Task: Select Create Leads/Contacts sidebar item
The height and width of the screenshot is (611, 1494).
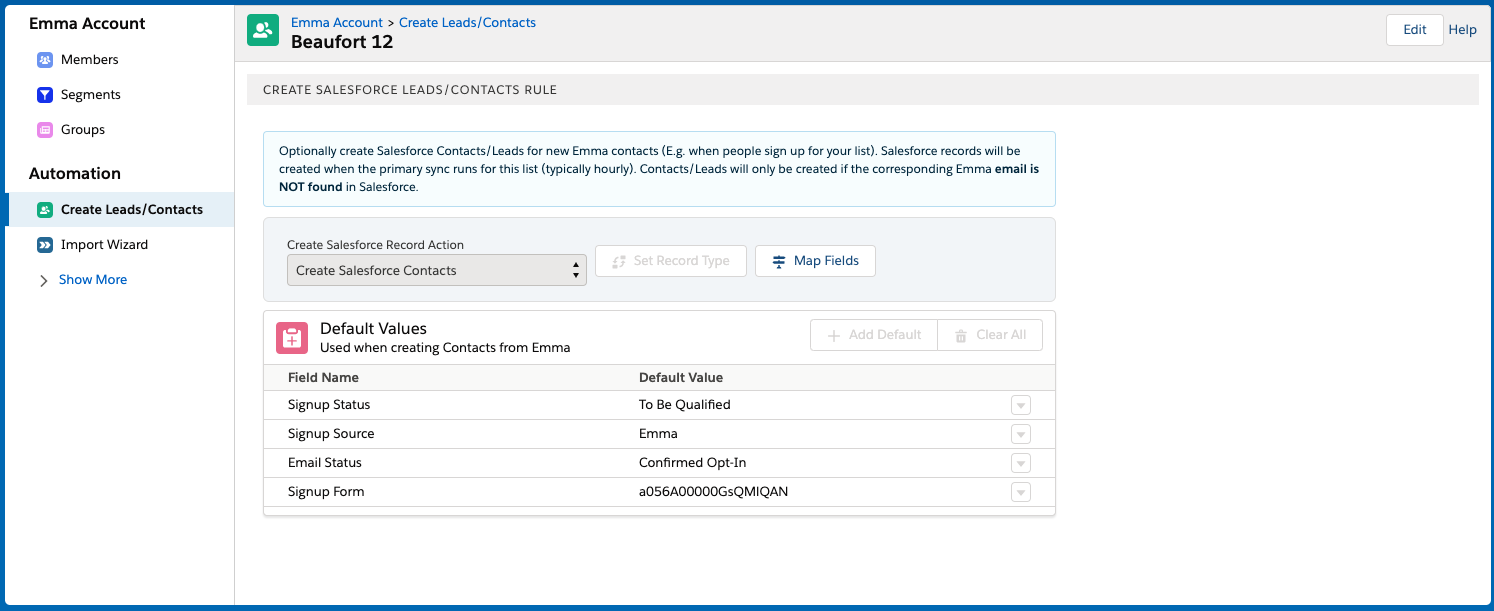Action: (x=120, y=210)
